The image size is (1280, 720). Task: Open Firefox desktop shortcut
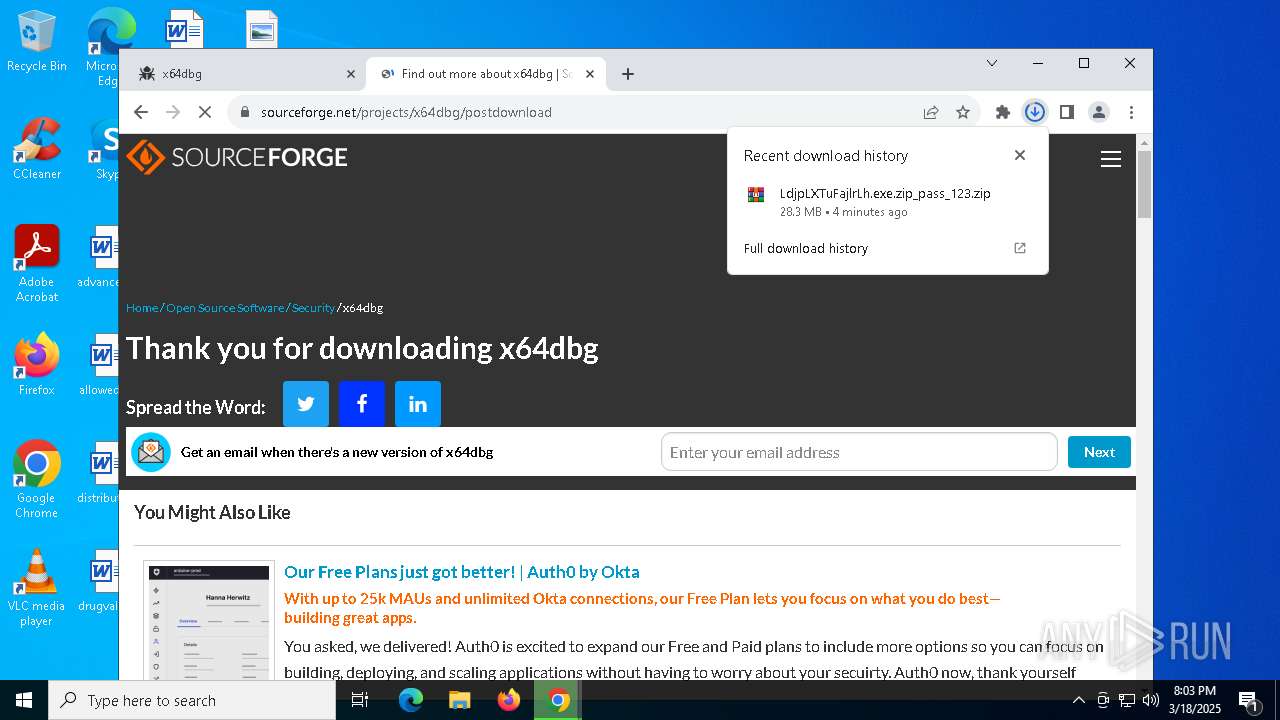tap(36, 366)
